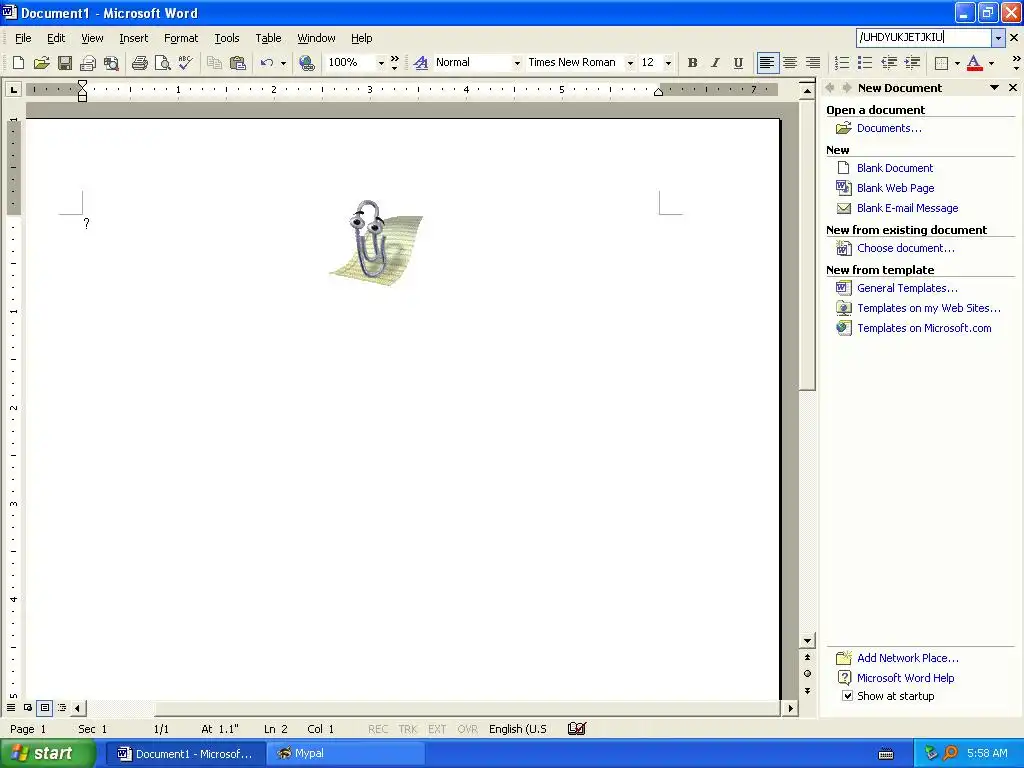Open the Edit menu

pos(56,38)
